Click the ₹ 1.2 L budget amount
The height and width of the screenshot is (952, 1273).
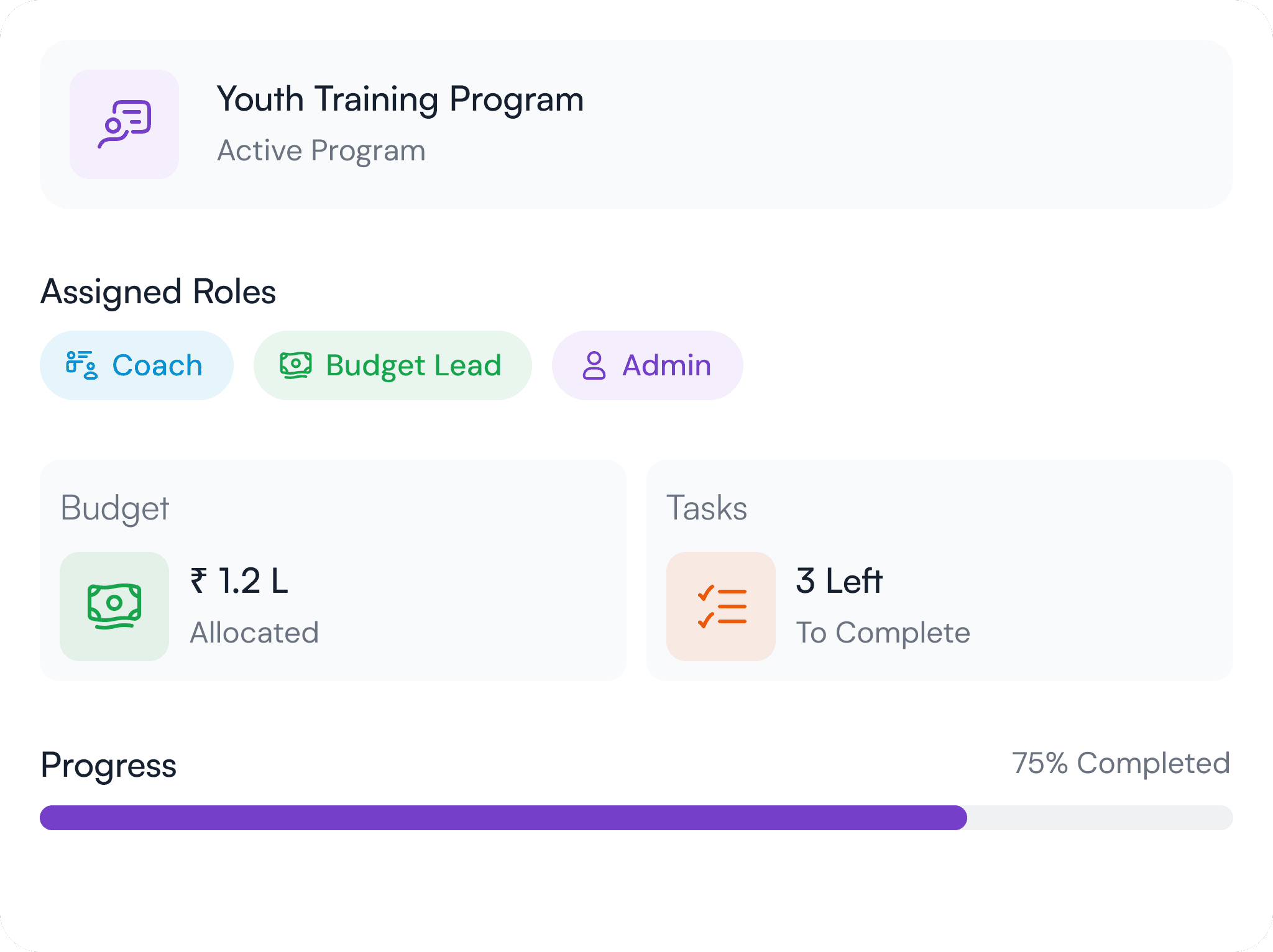pos(239,582)
